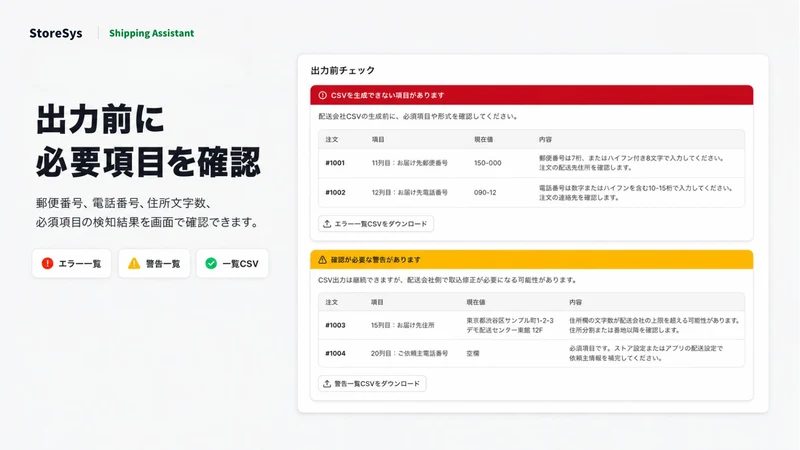Click the StoreSys logo text
This screenshot has height=450, width=800.
click(56, 33)
